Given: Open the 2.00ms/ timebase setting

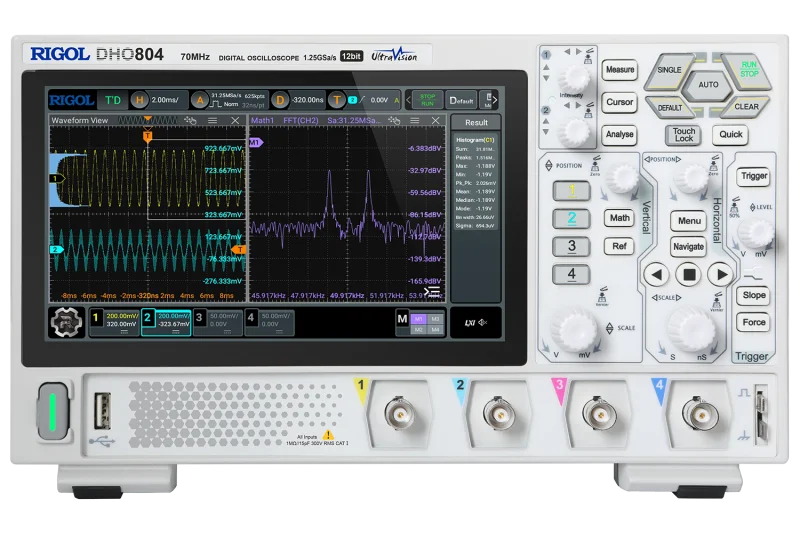Looking at the screenshot, I should [x=165, y=100].
